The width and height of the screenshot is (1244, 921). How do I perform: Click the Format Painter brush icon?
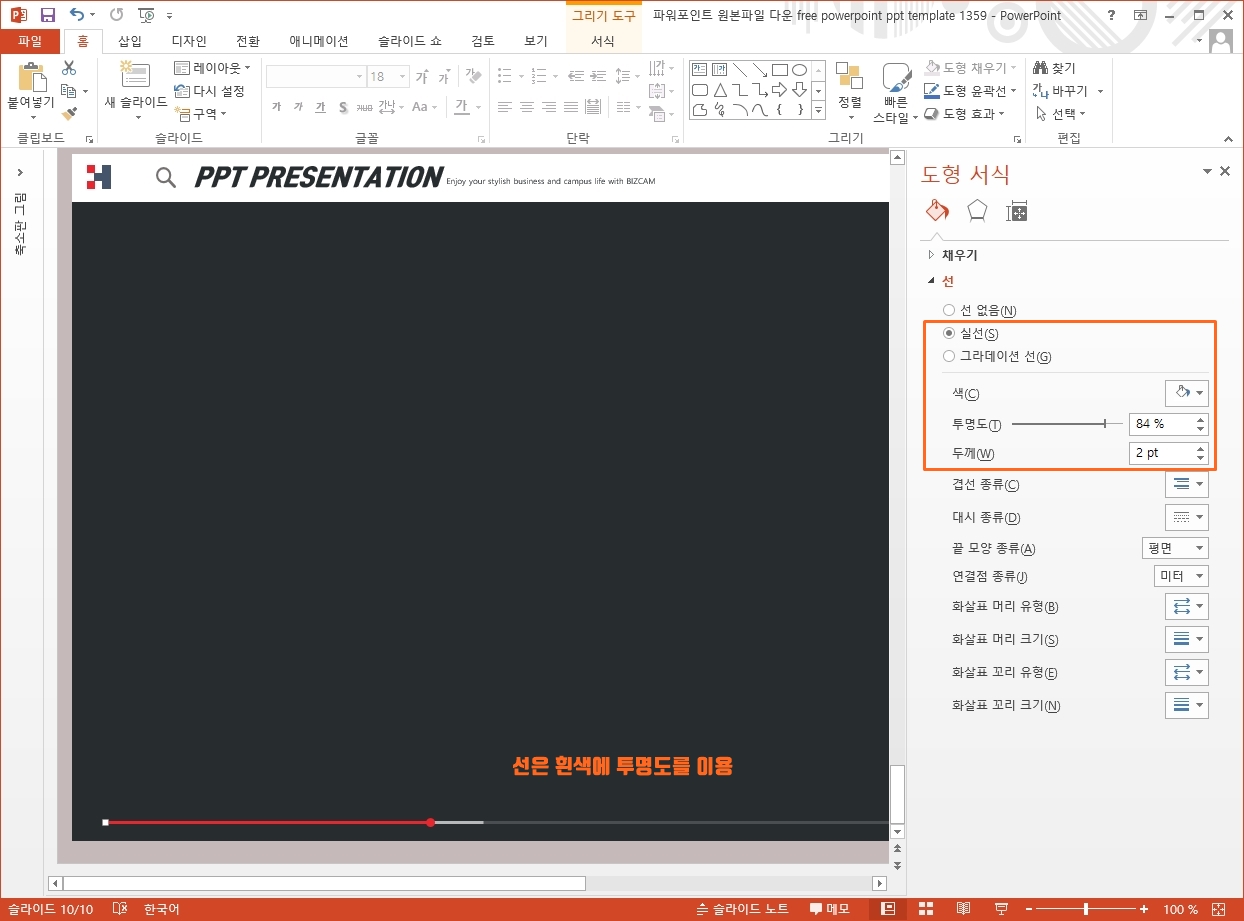pyautogui.click(x=69, y=114)
